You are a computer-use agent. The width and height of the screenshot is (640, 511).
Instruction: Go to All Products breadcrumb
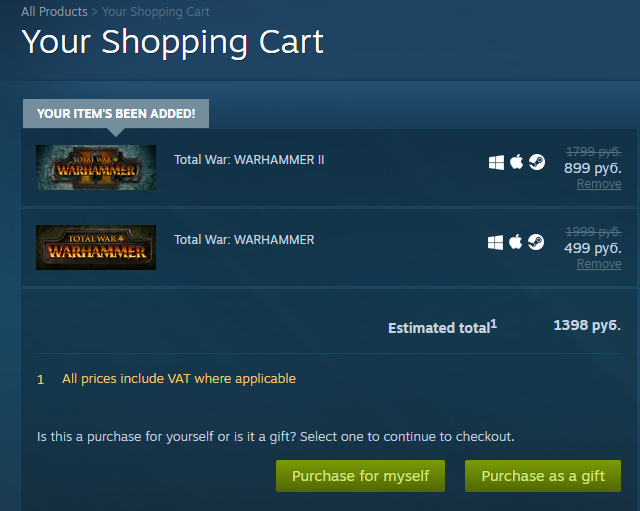(x=54, y=12)
